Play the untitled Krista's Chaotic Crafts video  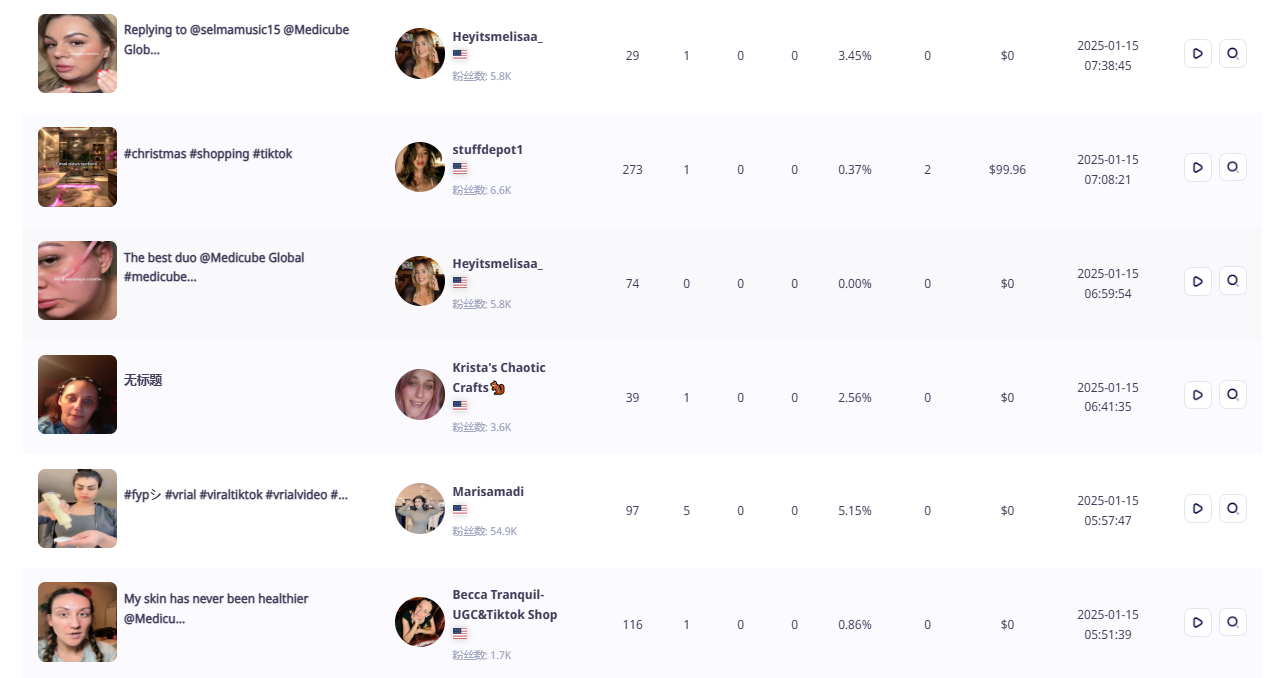pyautogui.click(x=1197, y=395)
